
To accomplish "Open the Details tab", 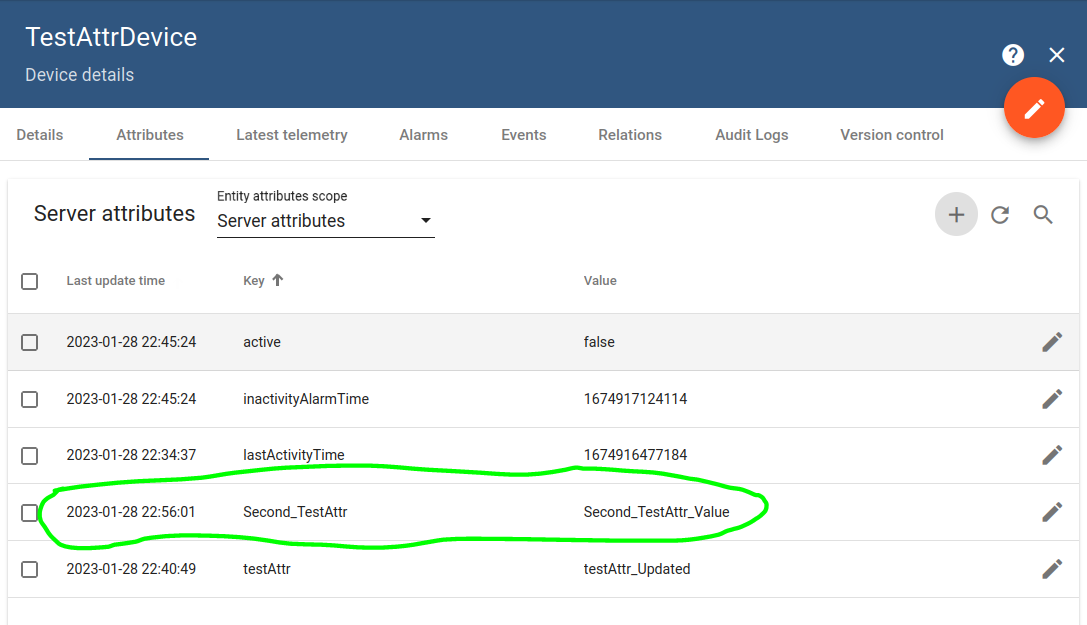I will [x=39, y=134].
